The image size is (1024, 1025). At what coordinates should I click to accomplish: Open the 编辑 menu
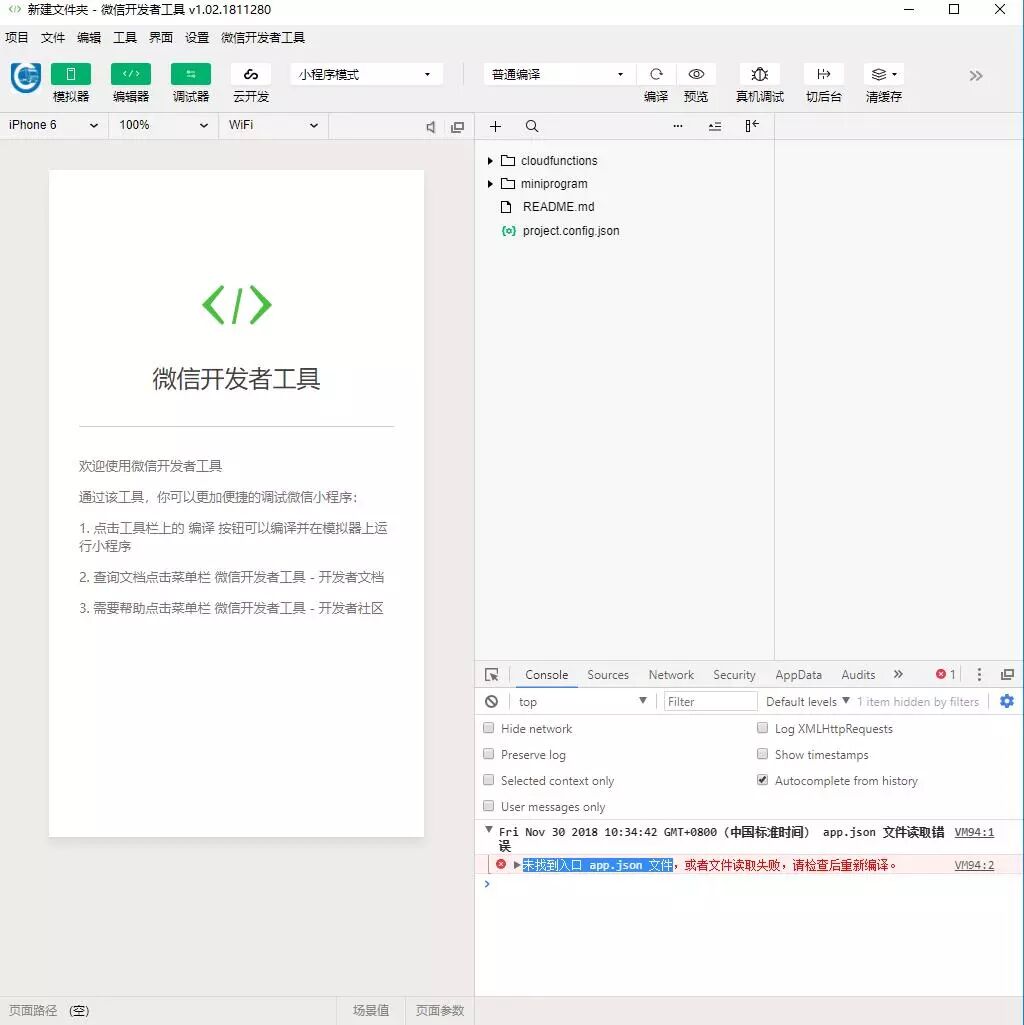pos(88,38)
